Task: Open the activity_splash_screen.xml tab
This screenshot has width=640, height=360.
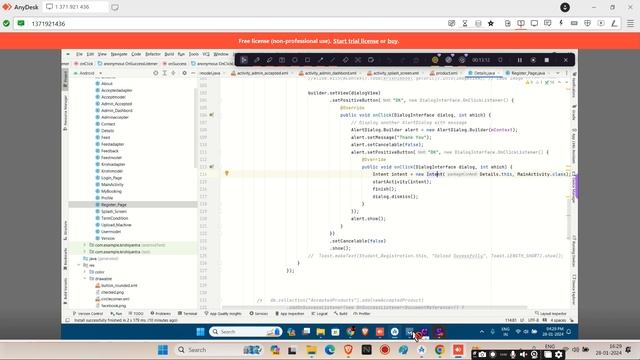Action: [396, 73]
